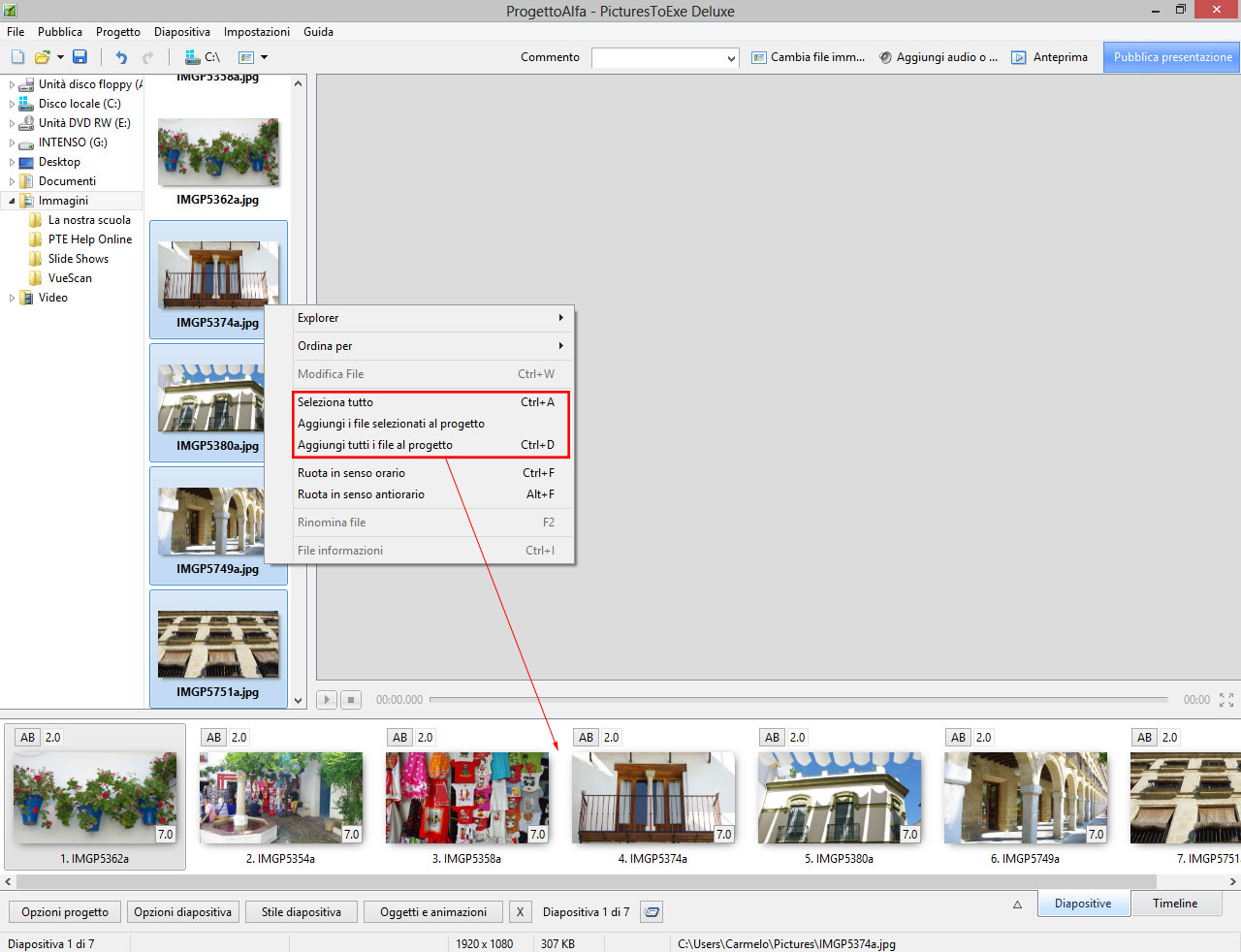The height and width of the screenshot is (952, 1241).
Task: Collapse the Immagini folder tree node
Action: point(12,201)
